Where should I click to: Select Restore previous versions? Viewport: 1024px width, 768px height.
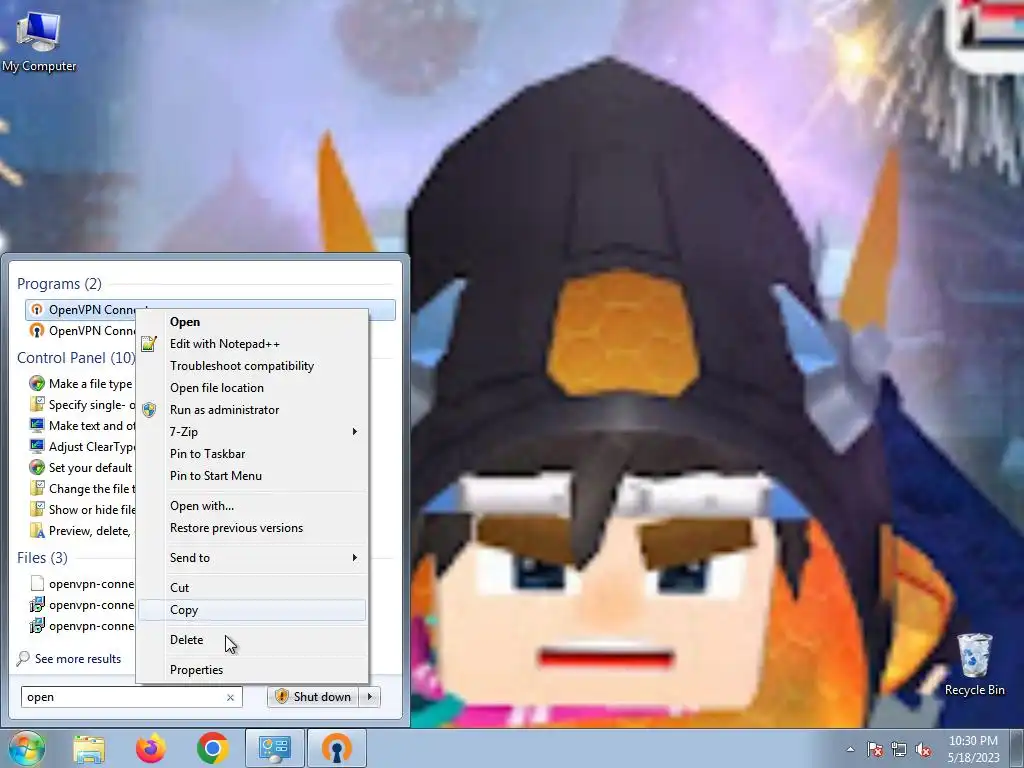click(x=251, y=528)
